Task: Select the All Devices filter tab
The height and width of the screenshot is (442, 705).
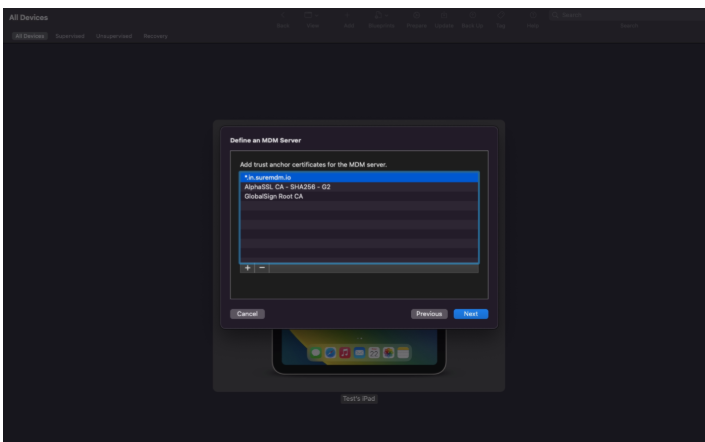Action: click(x=30, y=36)
